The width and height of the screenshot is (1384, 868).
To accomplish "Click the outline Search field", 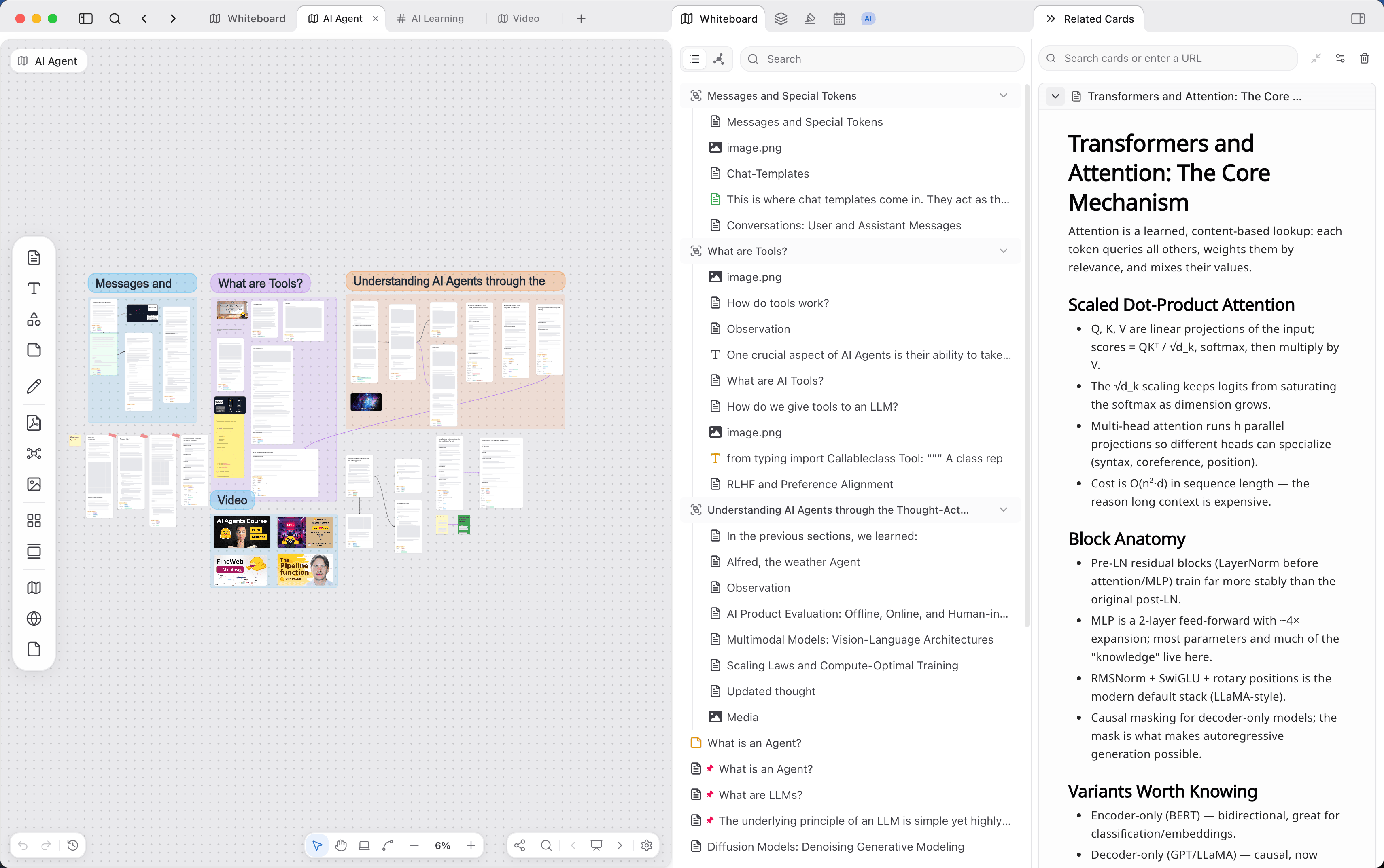I will pos(881,59).
